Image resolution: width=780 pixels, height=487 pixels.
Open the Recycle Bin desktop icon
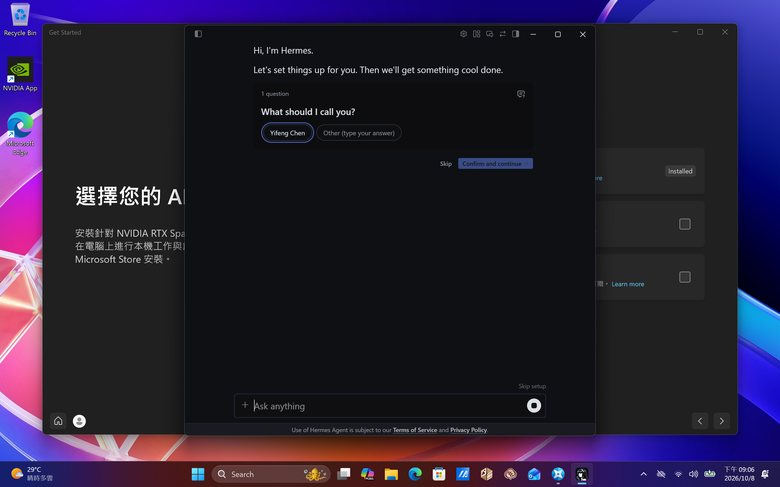(x=20, y=20)
